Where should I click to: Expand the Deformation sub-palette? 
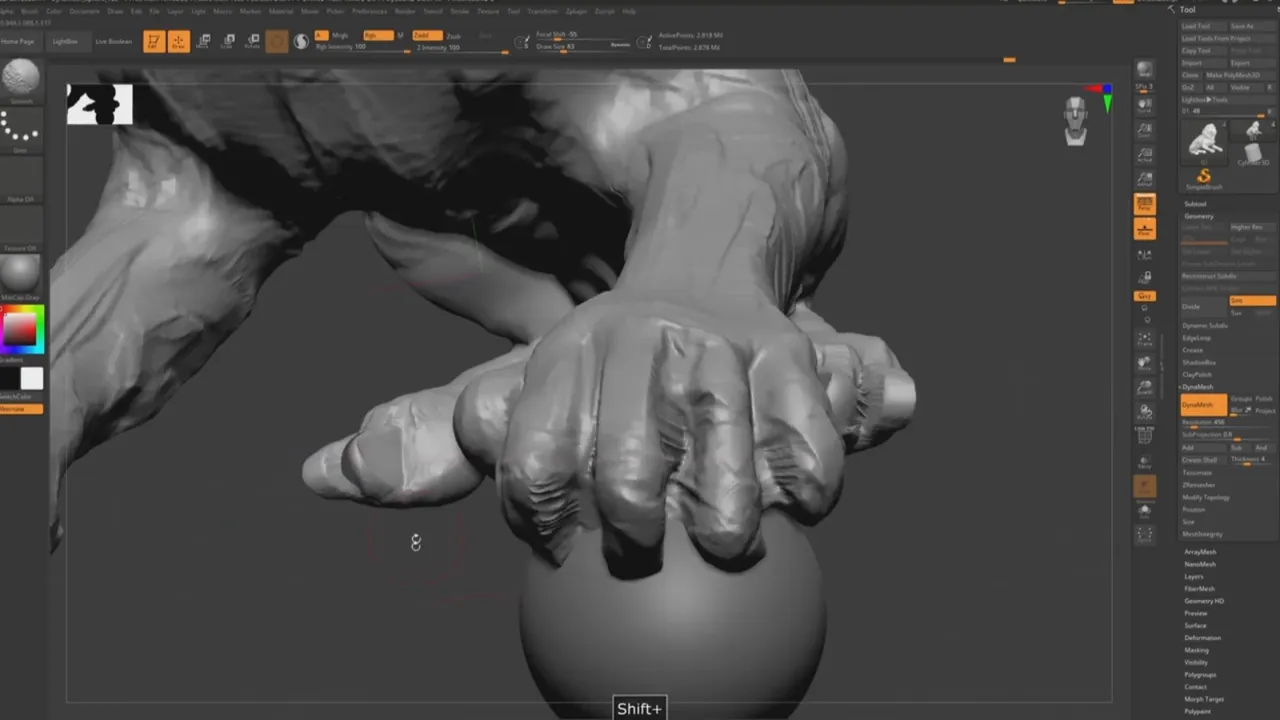click(1203, 637)
